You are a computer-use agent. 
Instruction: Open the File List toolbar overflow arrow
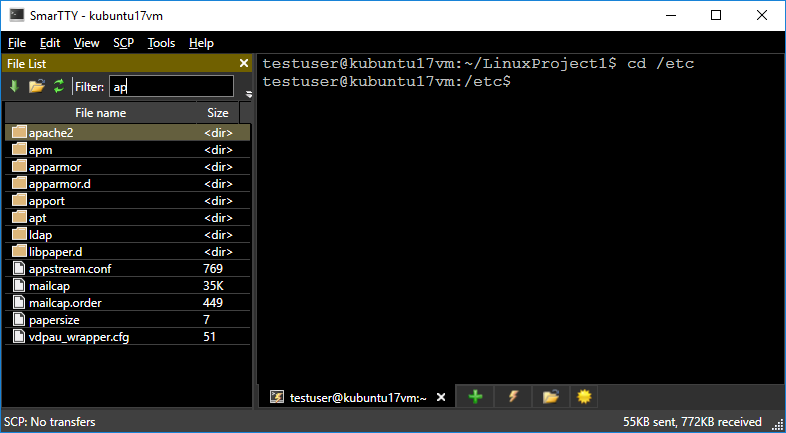point(249,94)
